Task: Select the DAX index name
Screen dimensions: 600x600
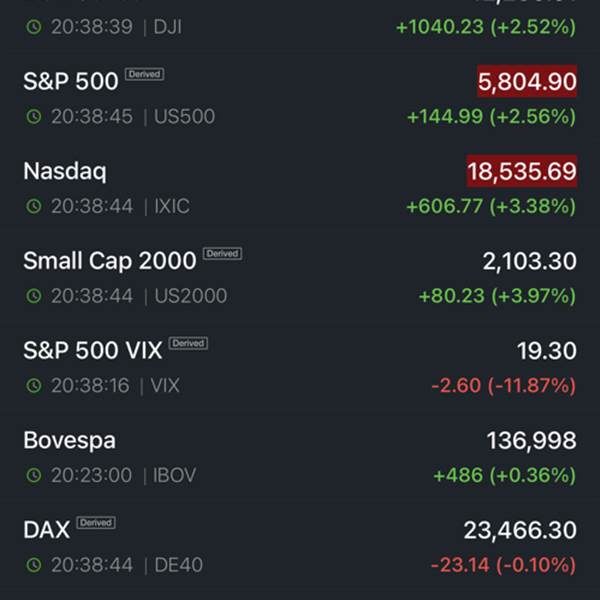Action: click(47, 530)
